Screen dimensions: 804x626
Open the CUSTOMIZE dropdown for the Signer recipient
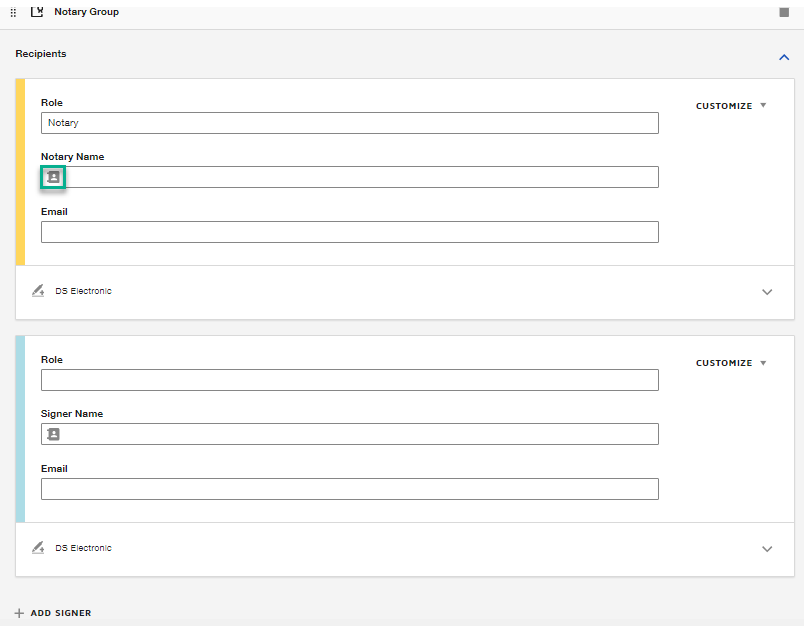pyautogui.click(x=731, y=362)
